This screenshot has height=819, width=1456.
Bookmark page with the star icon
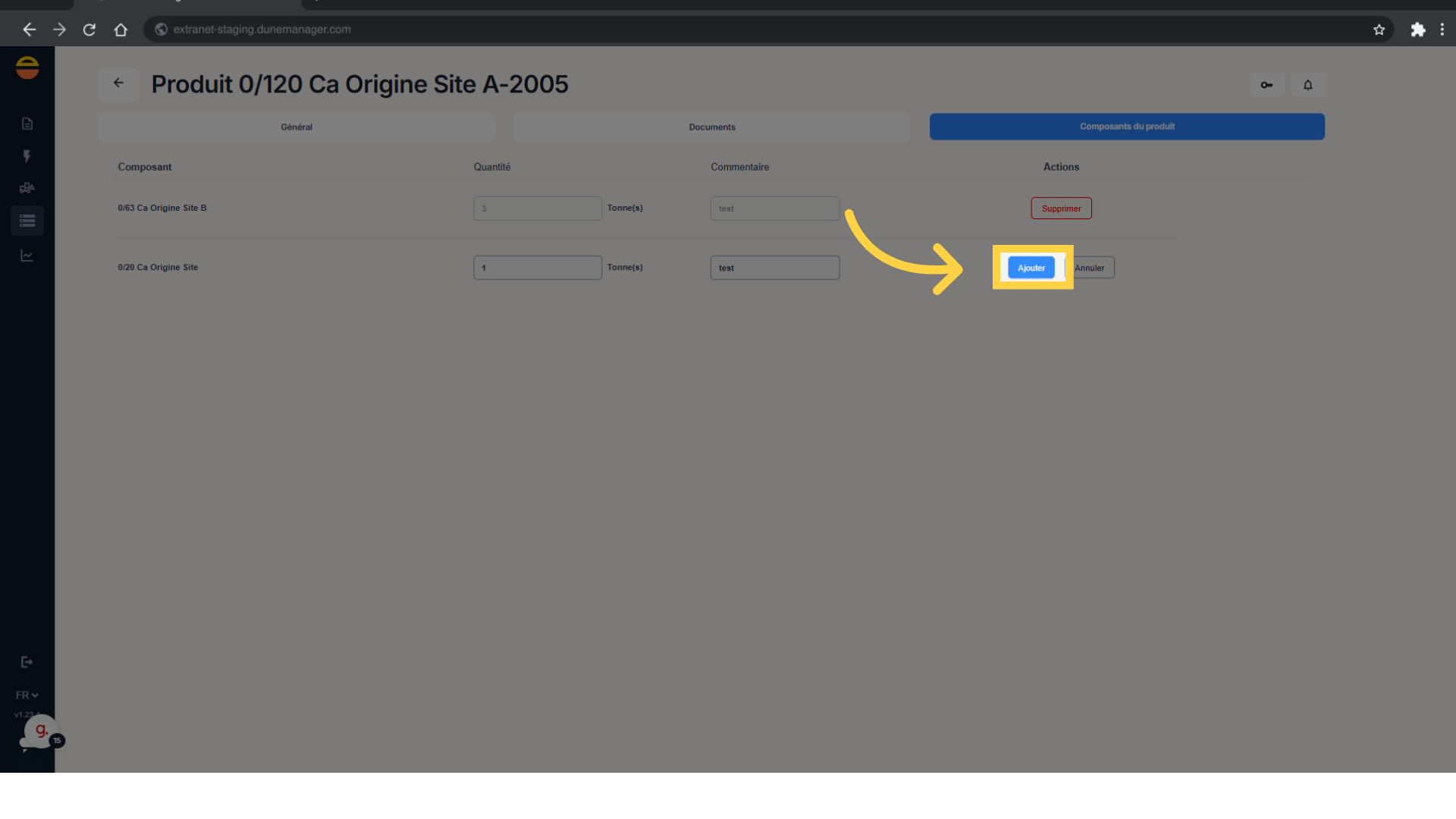[1379, 30]
